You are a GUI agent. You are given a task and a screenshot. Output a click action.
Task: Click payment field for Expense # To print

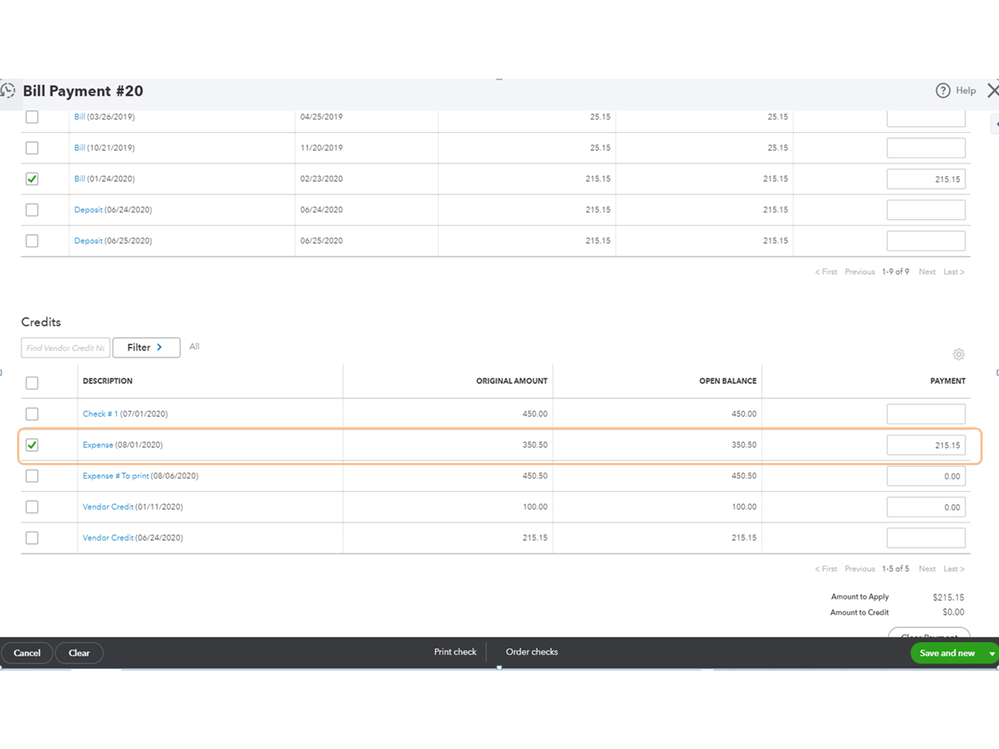tap(926, 476)
